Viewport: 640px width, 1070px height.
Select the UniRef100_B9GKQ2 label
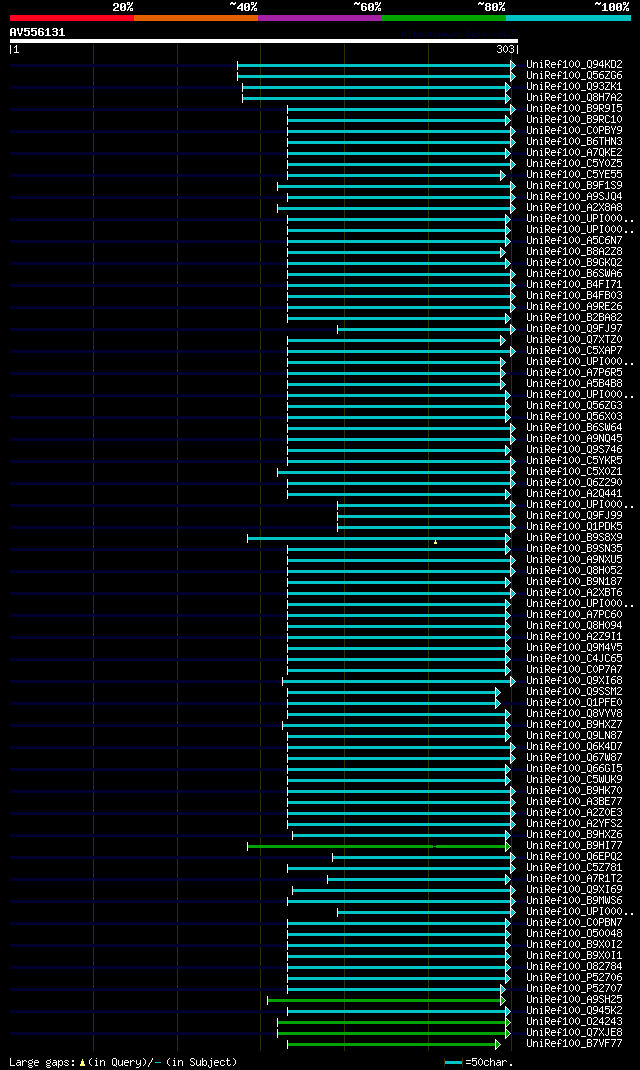[574, 263]
